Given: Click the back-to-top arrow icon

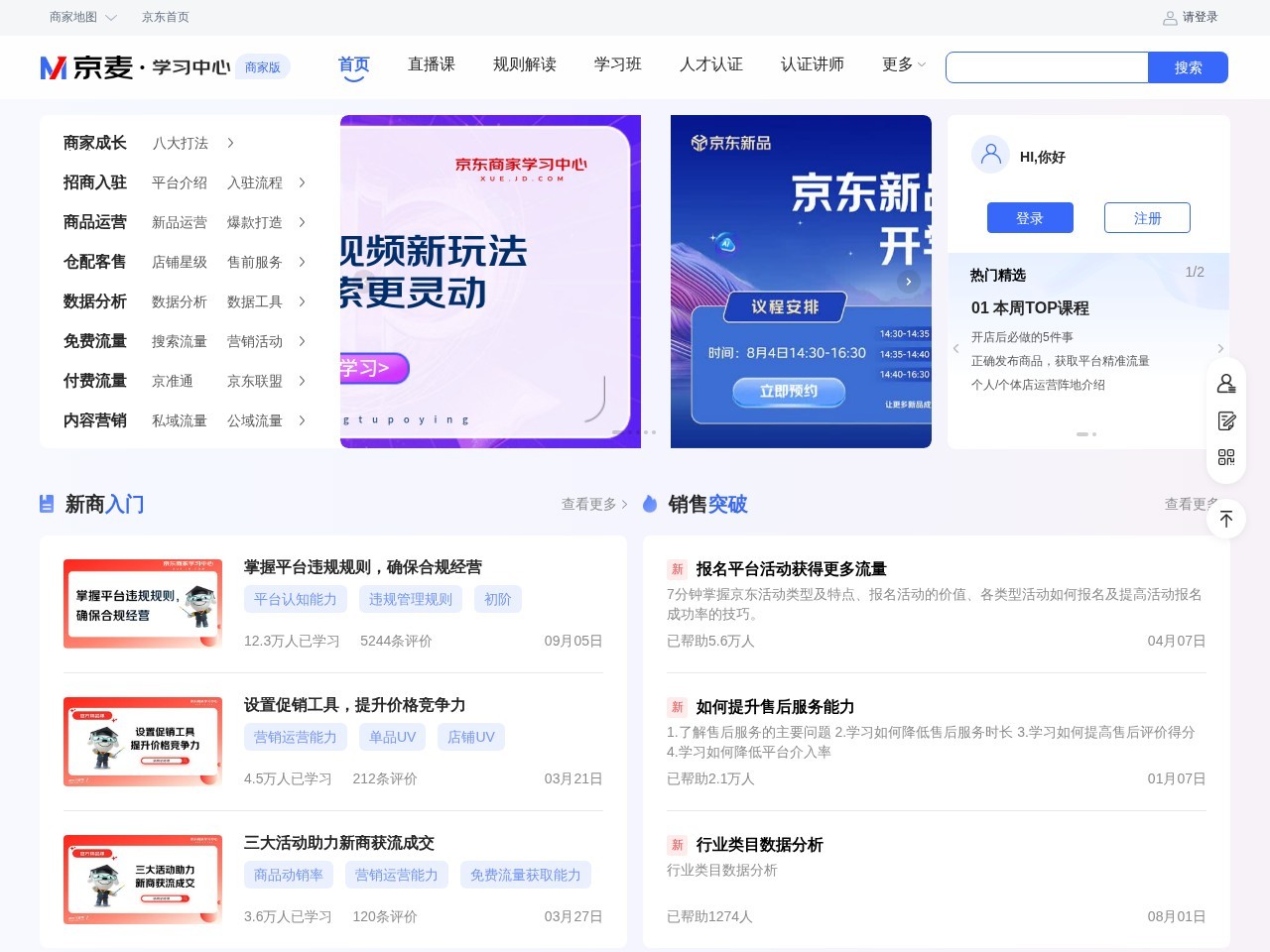Looking at the screenshot, I should pyautogui.click(x=1226, y=519).
